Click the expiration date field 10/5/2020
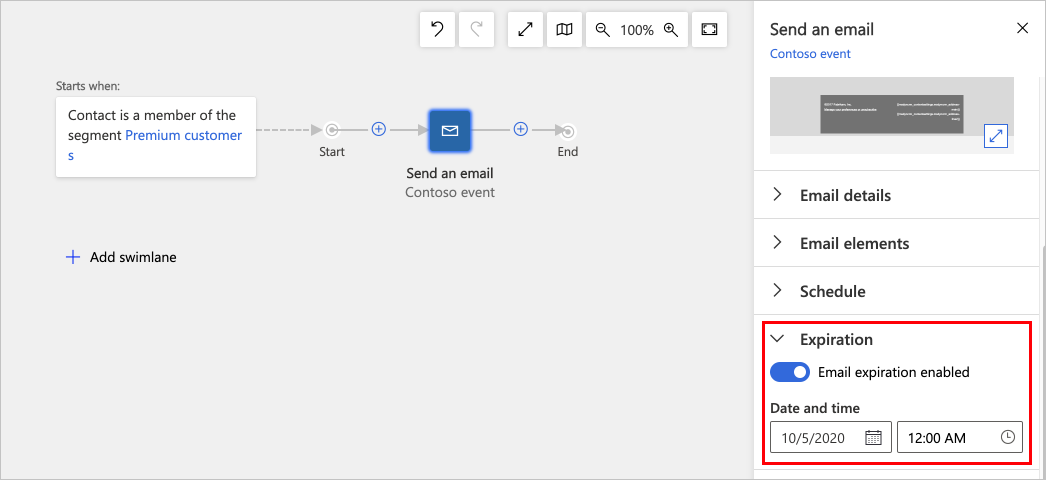This screenshot has width=1046, height=480. (x=831, y=437)
